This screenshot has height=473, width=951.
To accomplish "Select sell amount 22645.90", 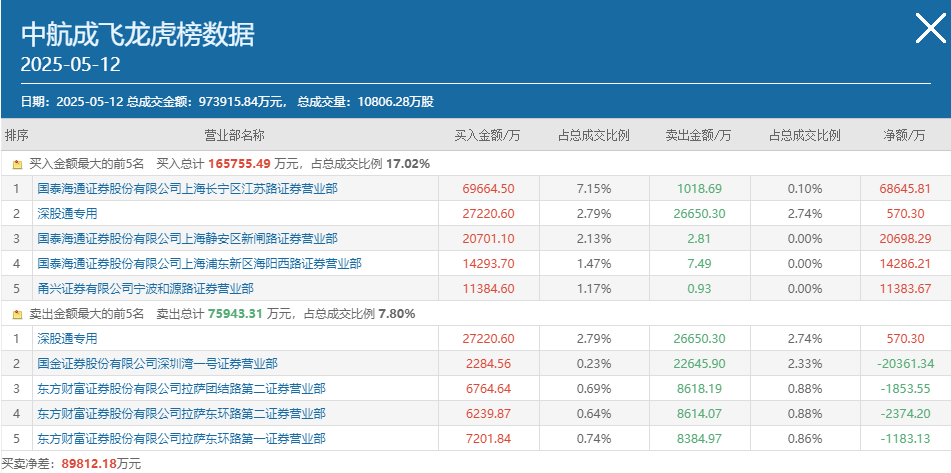I will click(699, 364).
